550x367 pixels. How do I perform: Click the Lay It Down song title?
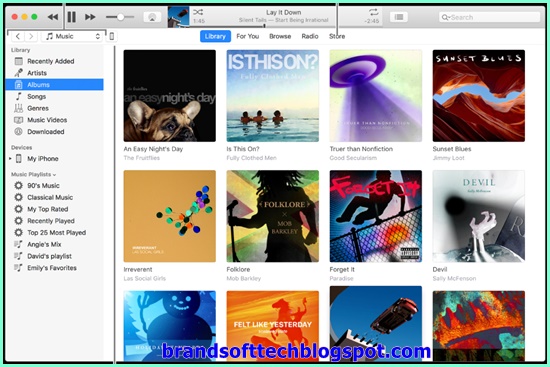283,12
